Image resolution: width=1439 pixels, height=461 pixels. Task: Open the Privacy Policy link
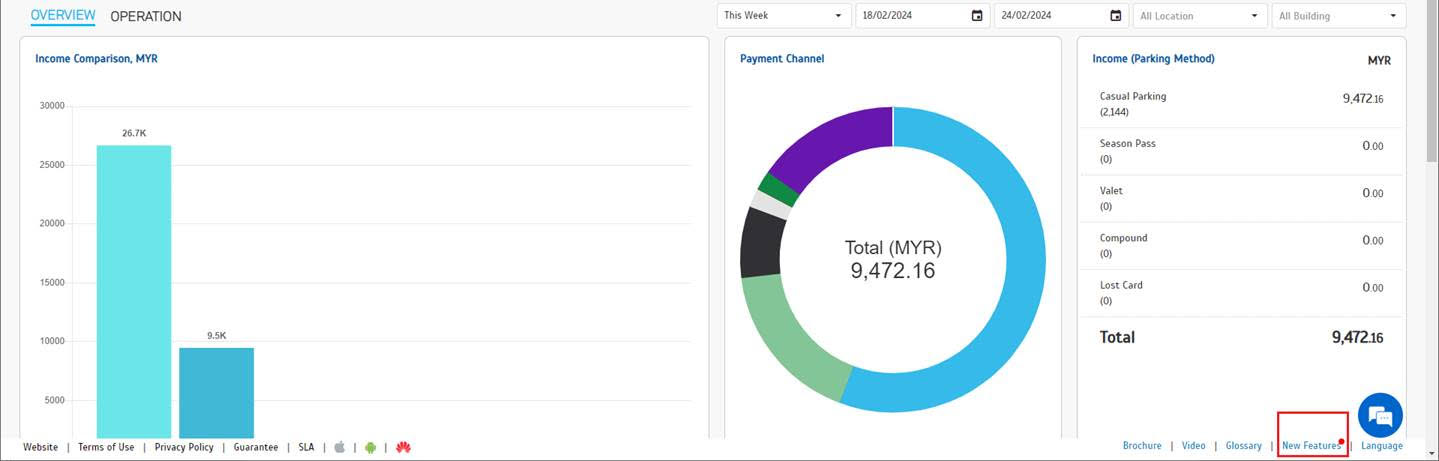[x=184, y=447]
